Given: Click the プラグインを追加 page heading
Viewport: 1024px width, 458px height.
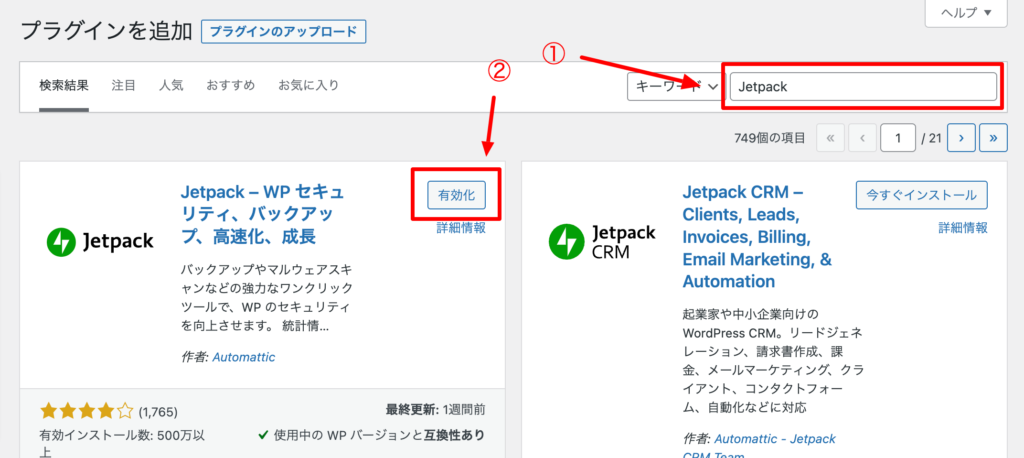Looking at the screenshot, I should click(107, 31).
